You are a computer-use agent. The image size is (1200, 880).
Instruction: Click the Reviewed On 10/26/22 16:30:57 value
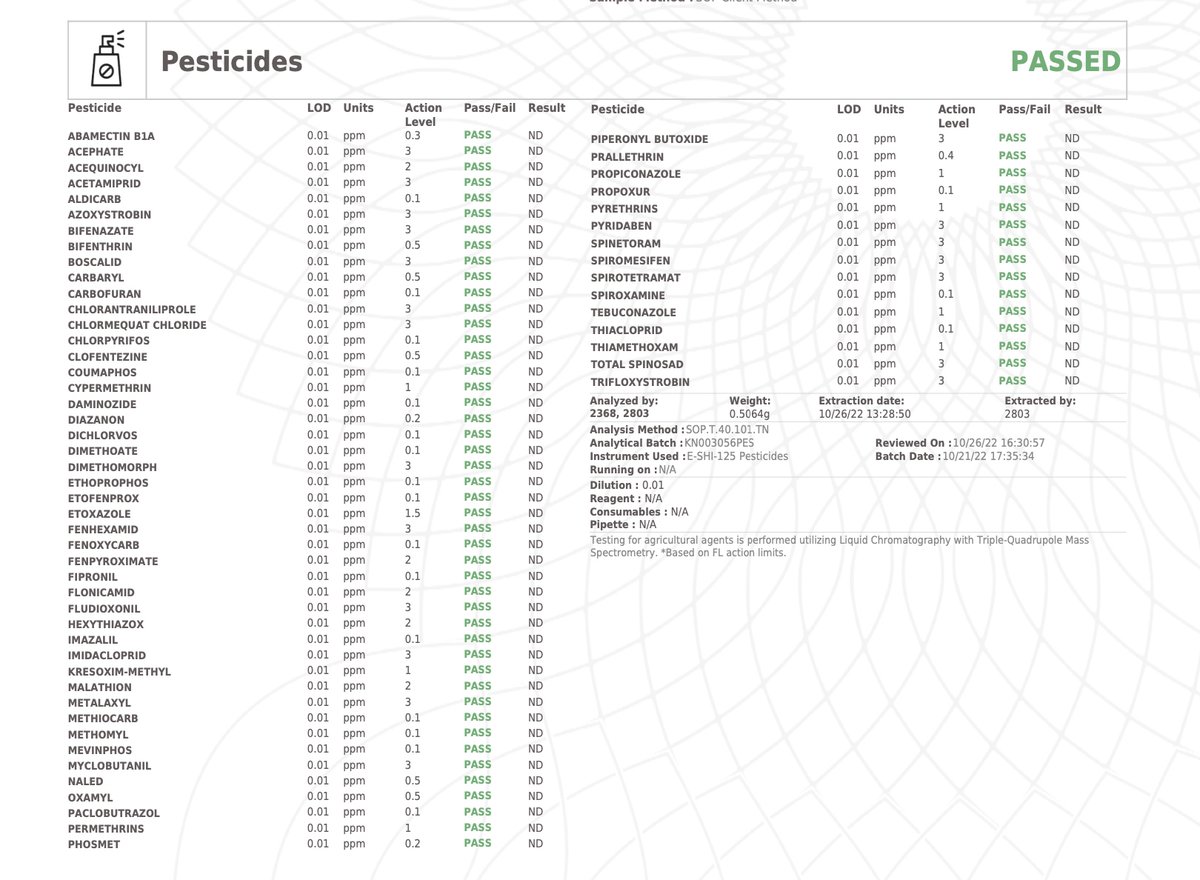[x=999, y=443]
